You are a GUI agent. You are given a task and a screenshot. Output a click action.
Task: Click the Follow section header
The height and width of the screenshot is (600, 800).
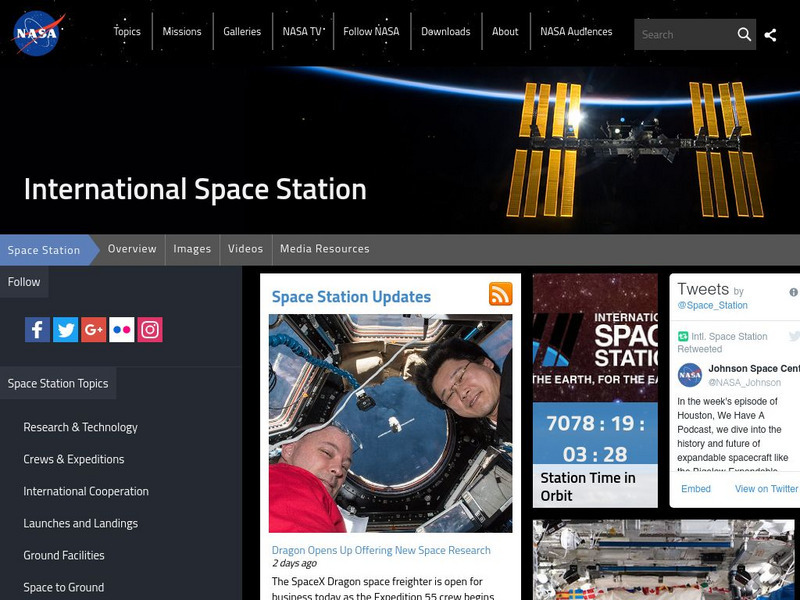point(24,282)
